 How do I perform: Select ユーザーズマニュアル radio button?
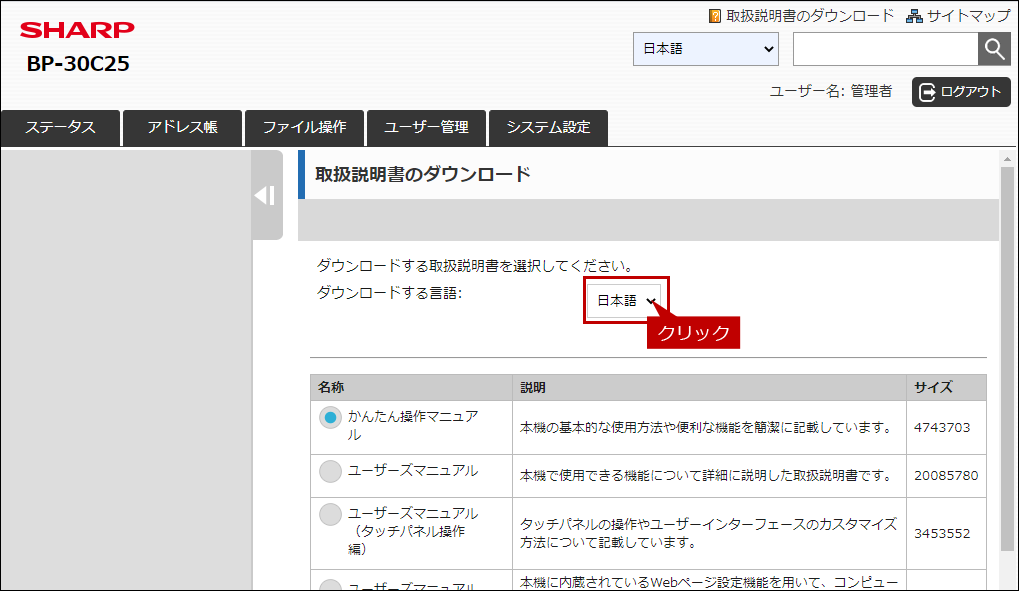point(330,471)
